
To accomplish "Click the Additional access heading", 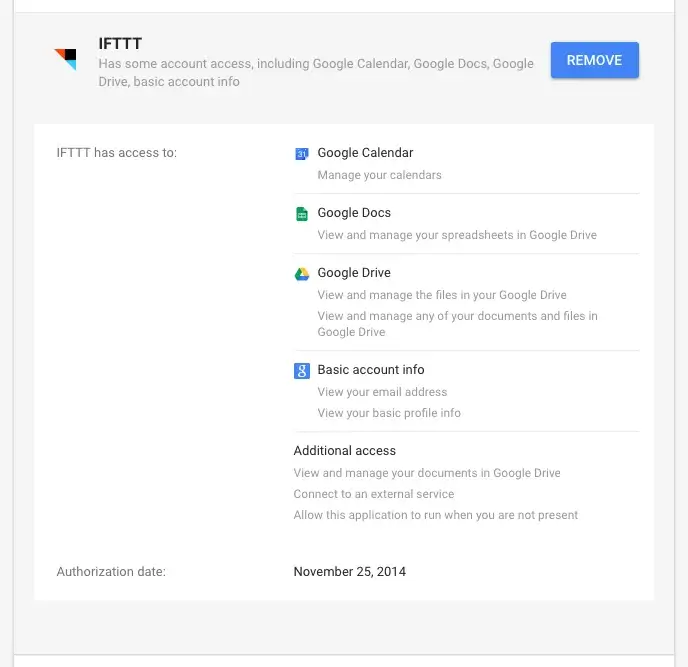I will [x=344, y=451].
